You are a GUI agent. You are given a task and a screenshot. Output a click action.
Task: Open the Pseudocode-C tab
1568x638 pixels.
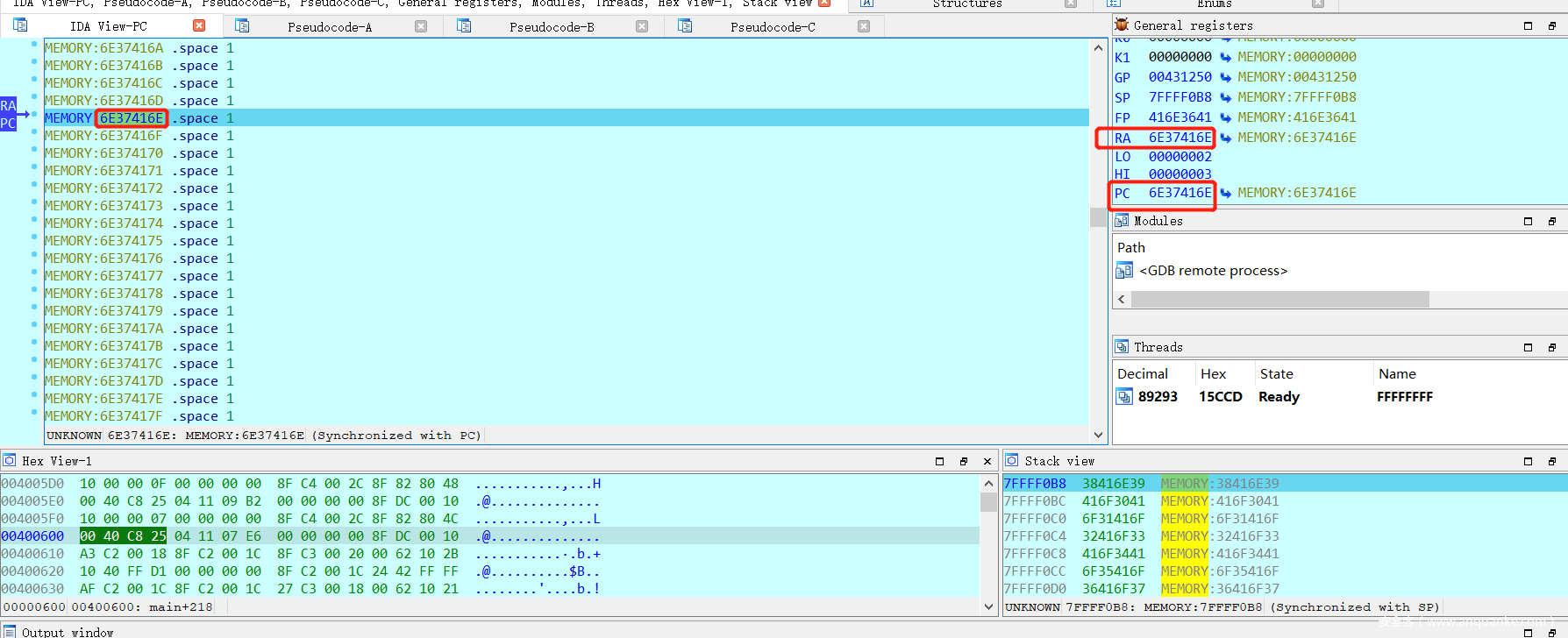(772, 27)
